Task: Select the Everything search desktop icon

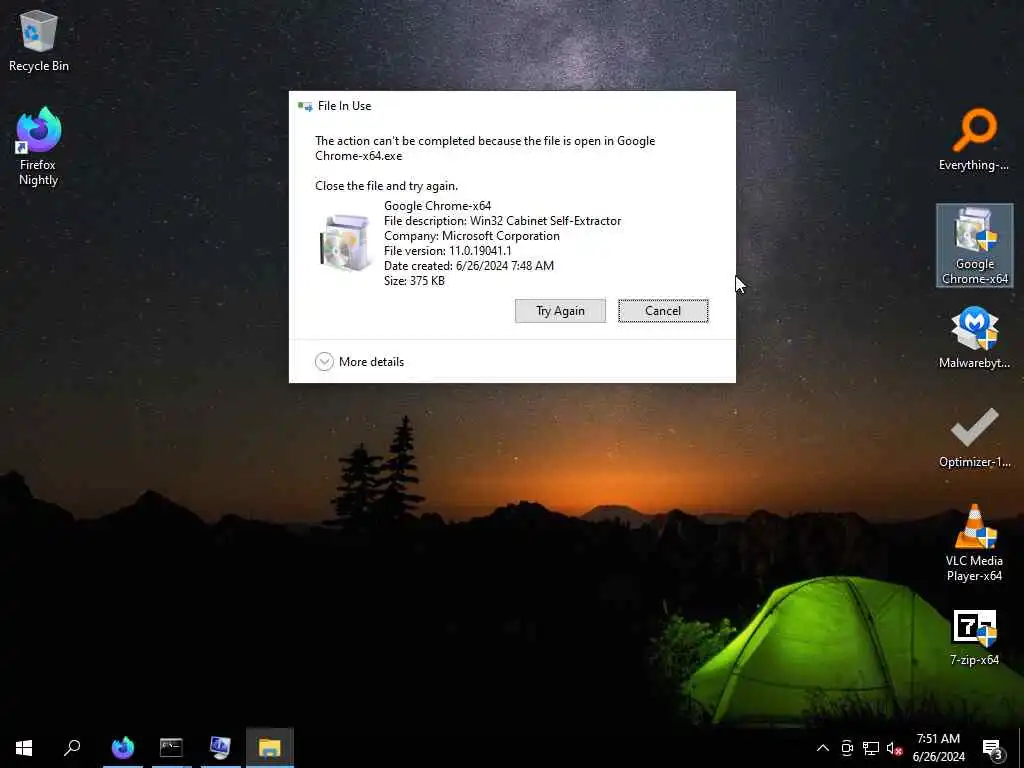Action: pyautogui.click(x=974, y=140)
